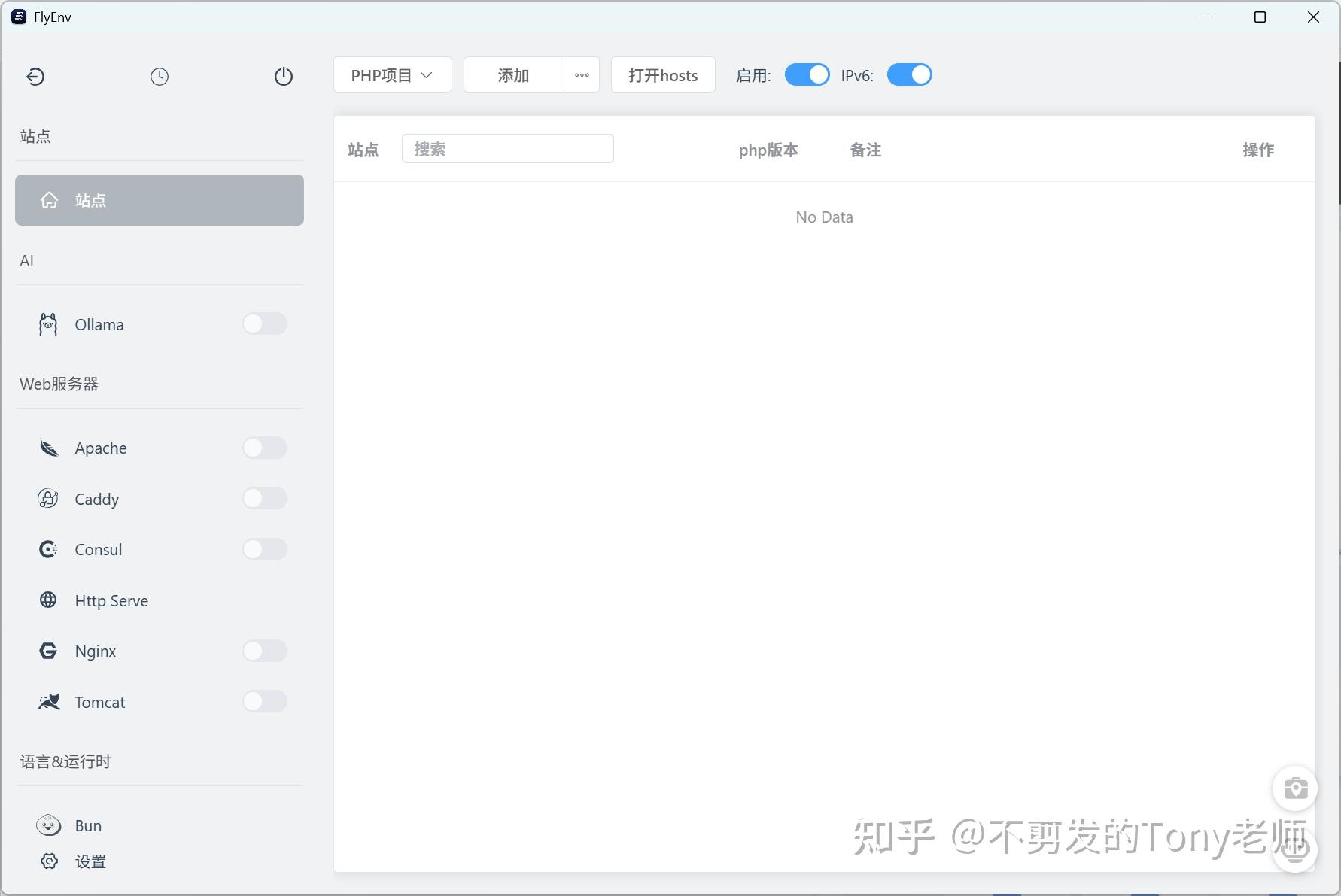1341x896 pixels.
Task: Disable the IPv6 toggle
Action: pyautogui.click(x=910, y=74)
